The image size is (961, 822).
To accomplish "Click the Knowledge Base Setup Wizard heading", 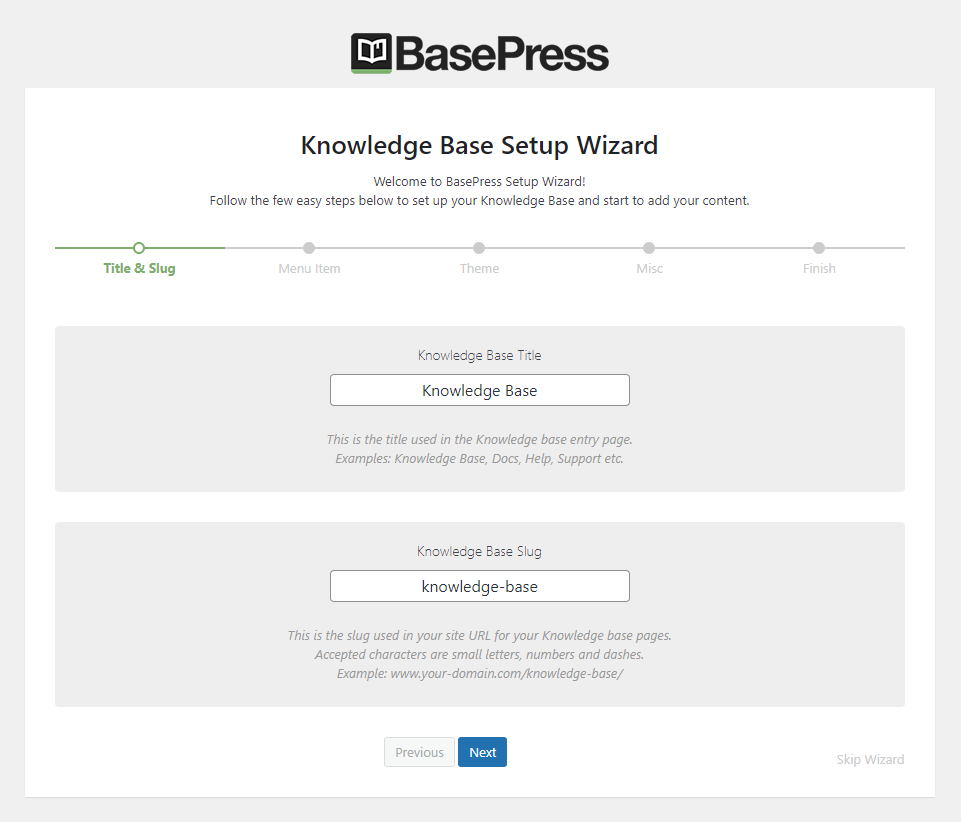I will click(479, 145).
